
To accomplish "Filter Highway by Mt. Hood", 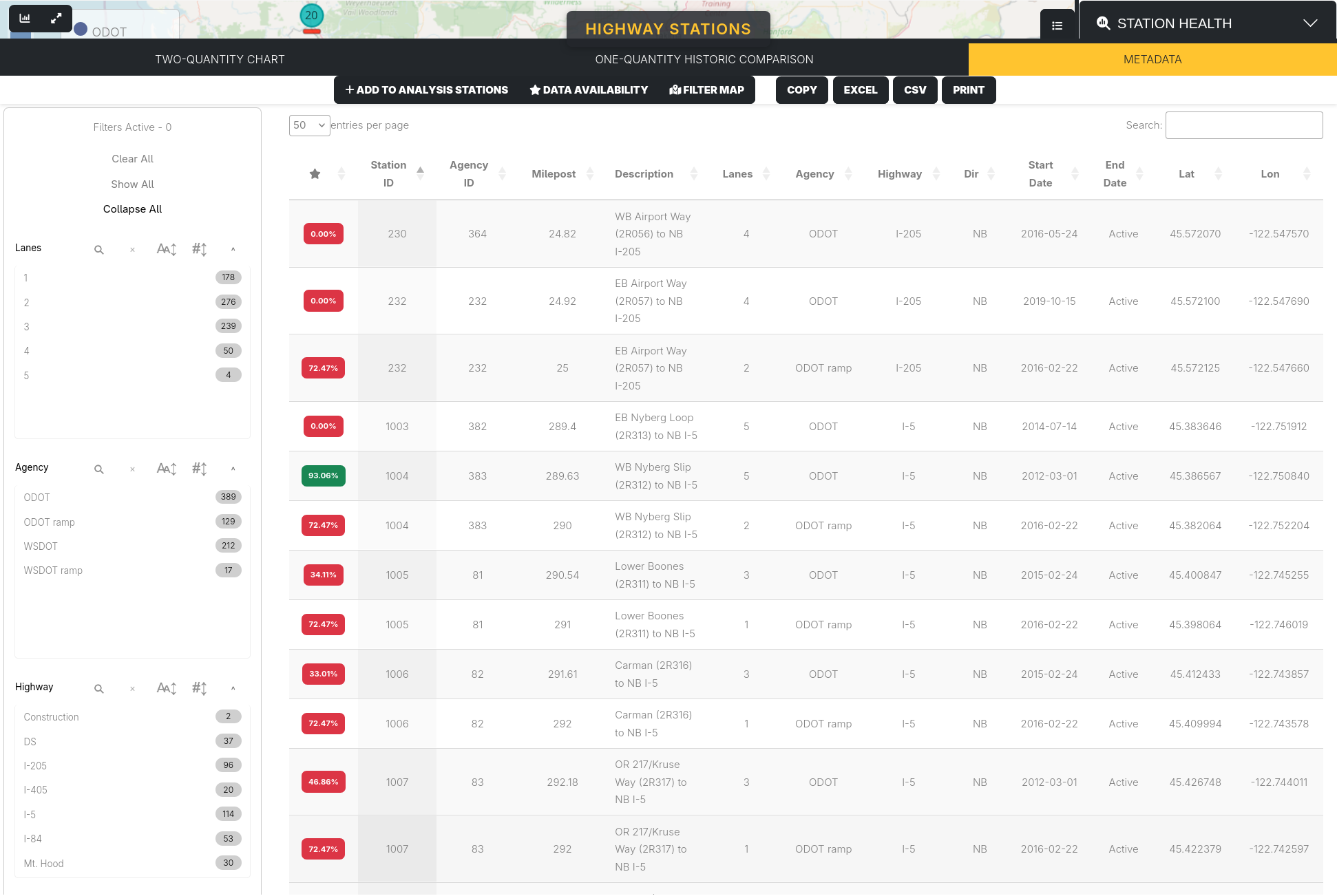I will coord(132,864).
